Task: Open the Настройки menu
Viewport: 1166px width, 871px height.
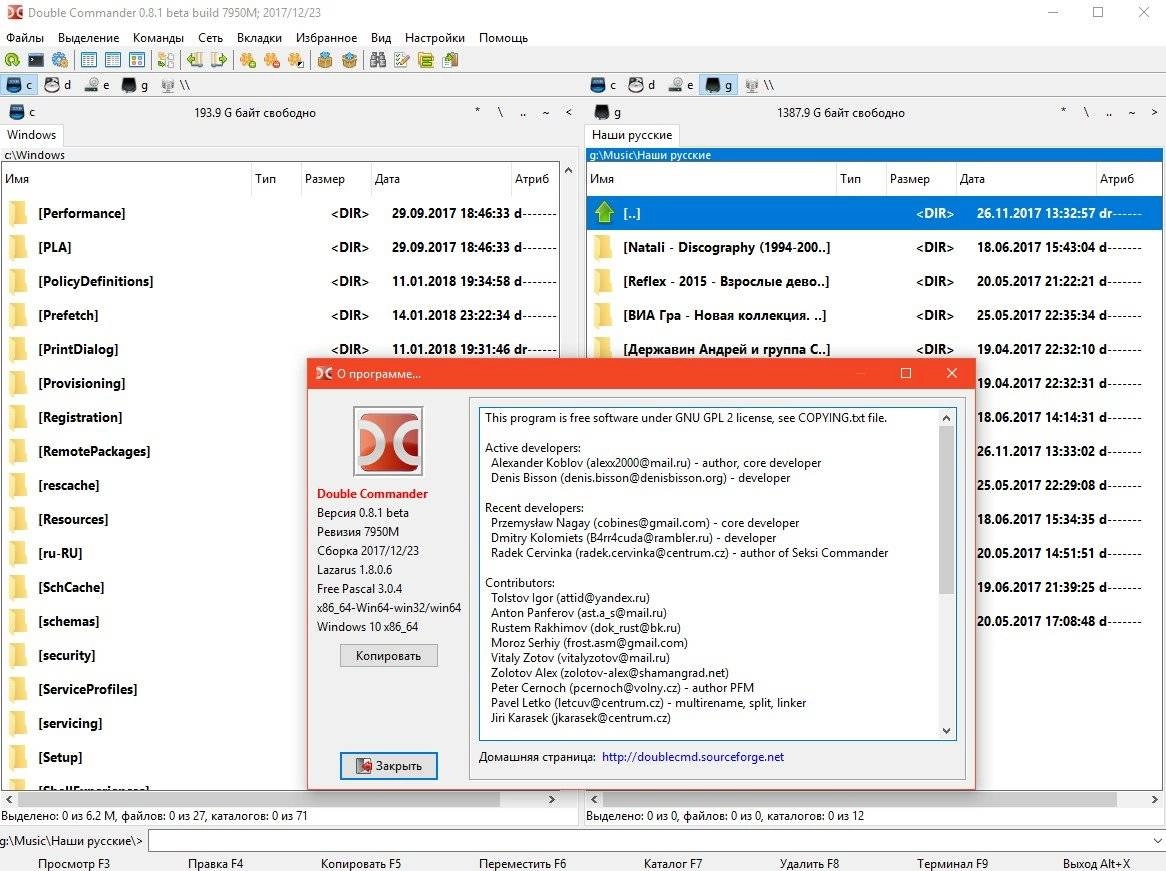Action: click(x=434, y=37)
